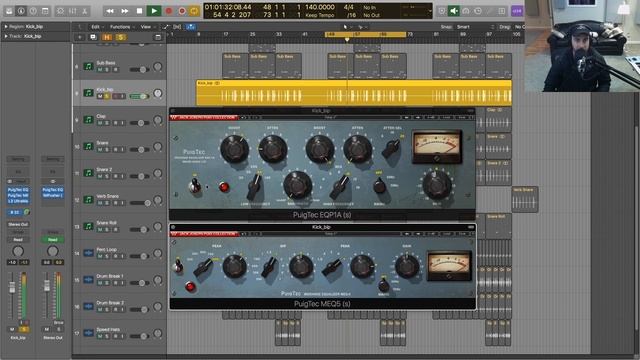This screenshot has width=640, height=360.
Task: Click the Speed Hats audio track icon
Action: (88, 333)
